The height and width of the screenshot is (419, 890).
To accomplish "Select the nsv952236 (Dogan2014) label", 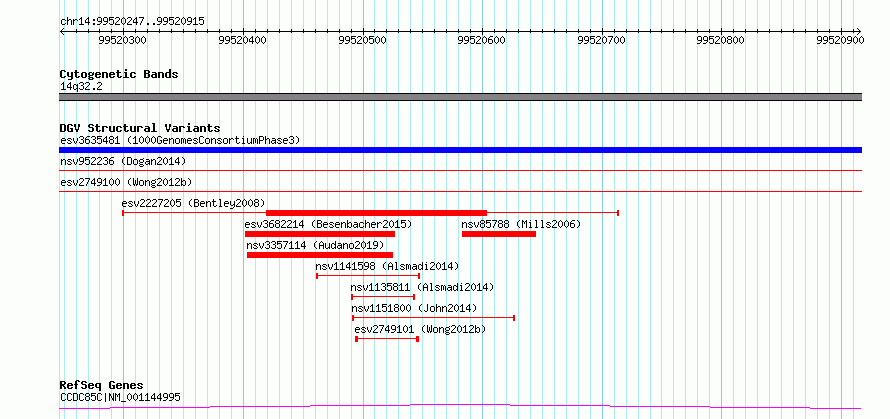I will 123,161.
